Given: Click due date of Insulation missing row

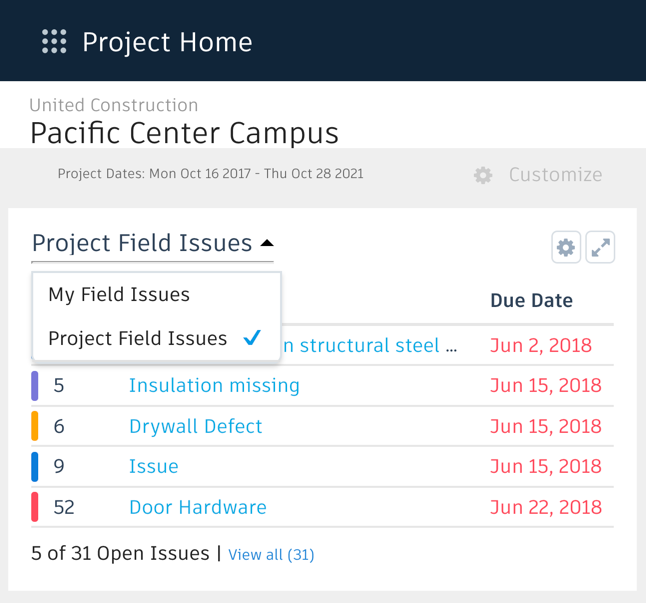Looking at the screenshot, I should (x=546, y=386).
